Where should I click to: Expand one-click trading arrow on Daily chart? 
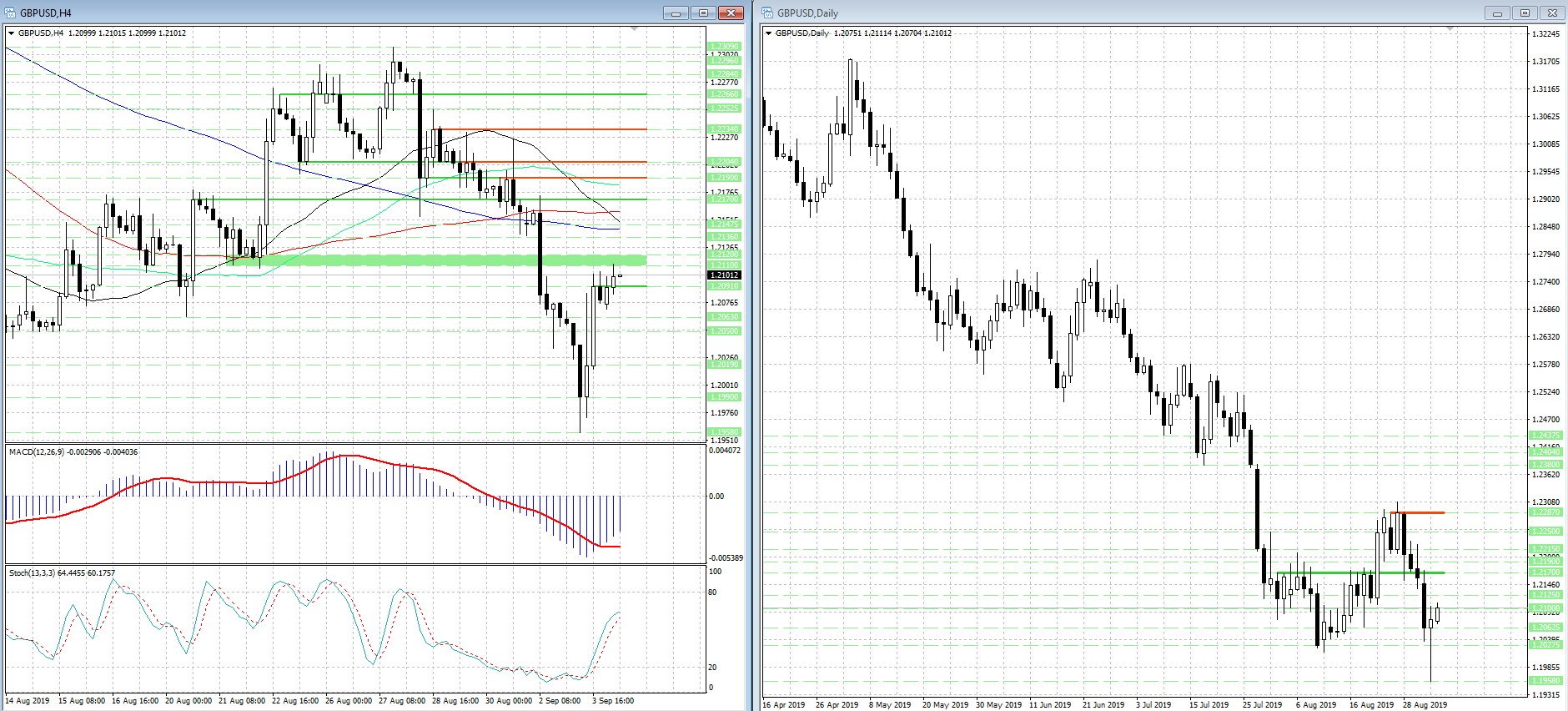(x=769, y=33)
